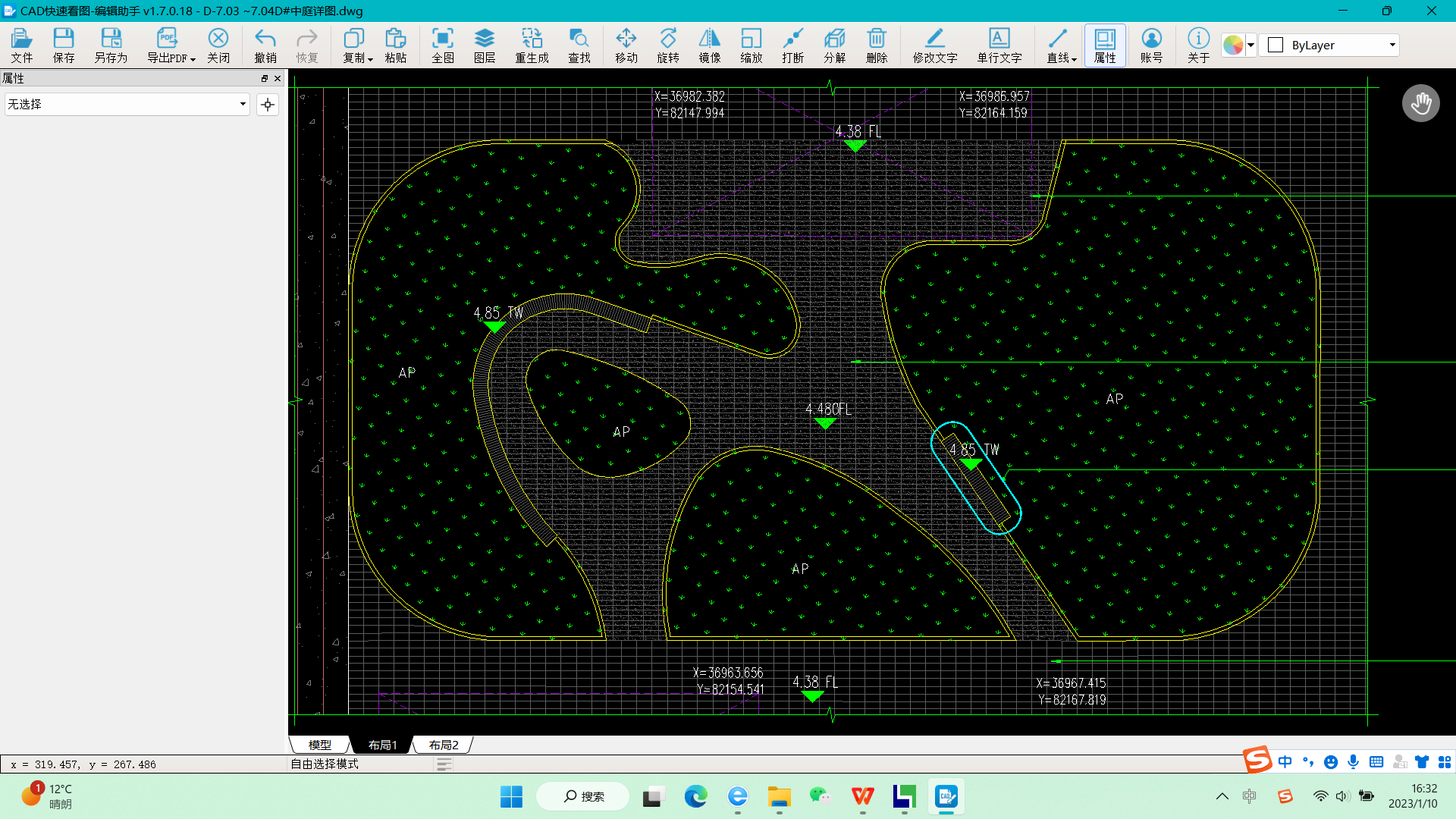Open Microsoft Edge from taskbar

(695, 796)
